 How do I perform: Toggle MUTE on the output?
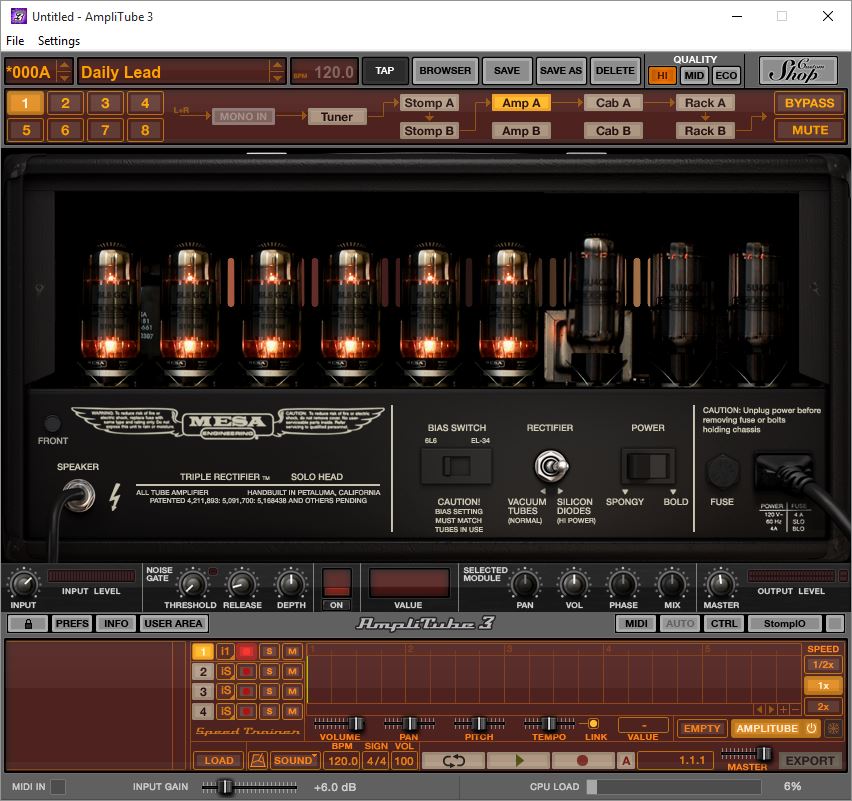[x=809, y=130]
